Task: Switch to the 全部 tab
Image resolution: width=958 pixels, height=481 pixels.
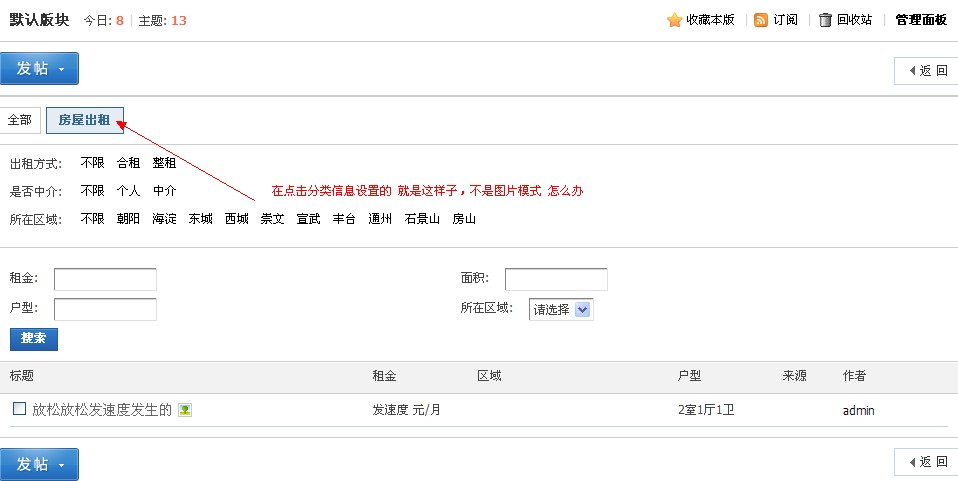Action: [20, 120]
